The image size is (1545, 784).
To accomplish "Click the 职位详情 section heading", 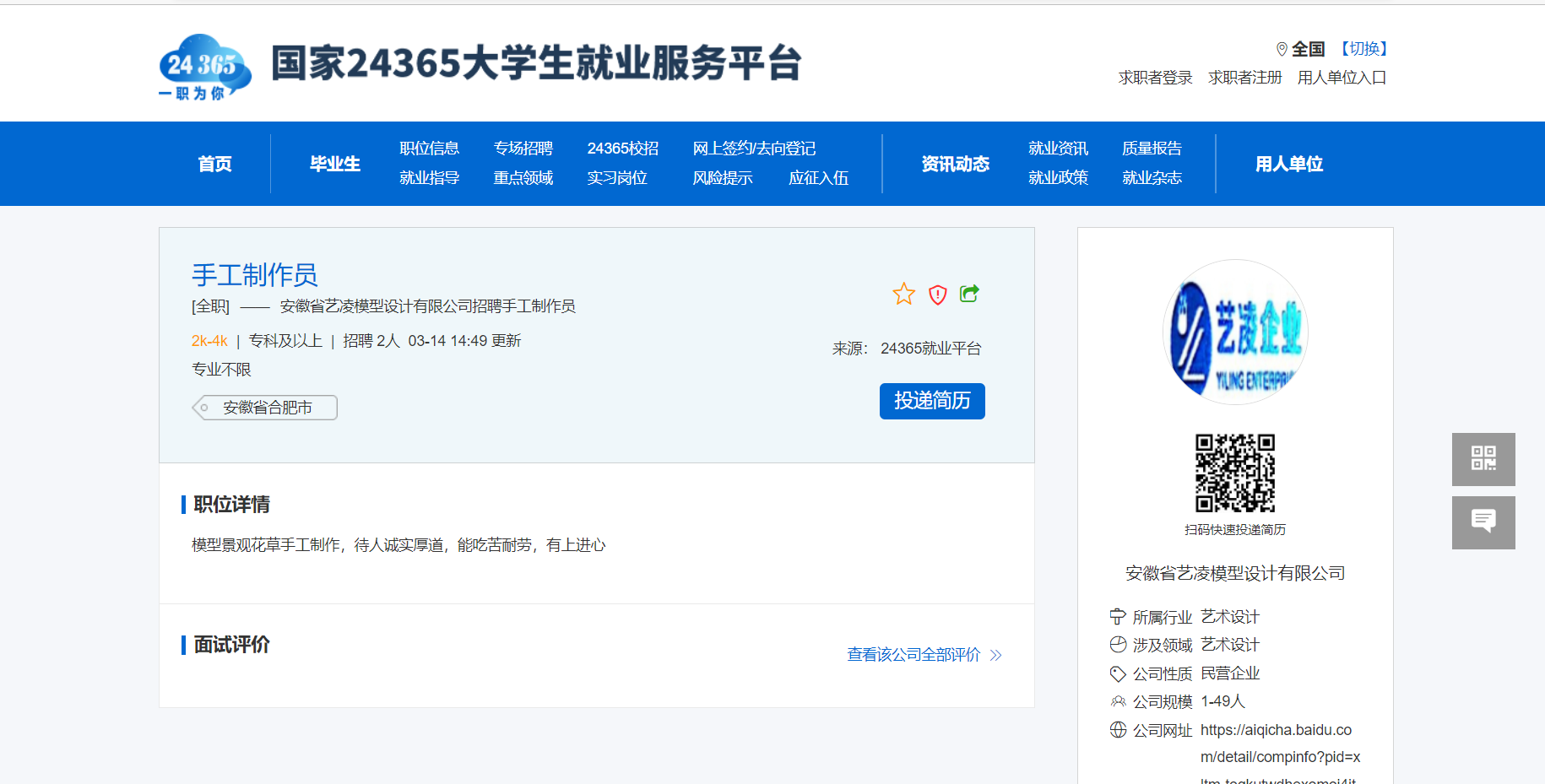I will tap(231, 505).
